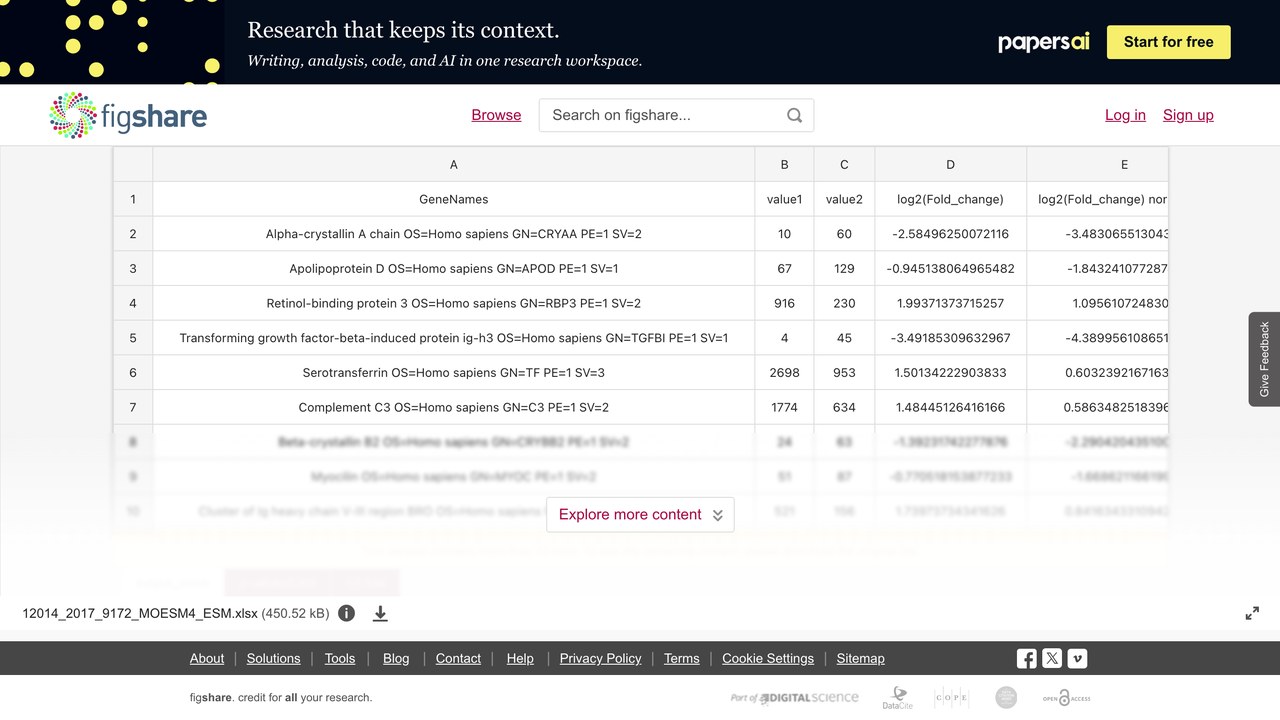Focus the Search on figshare field
Screen dimensions: 1280x720
(x=676, y=115)
